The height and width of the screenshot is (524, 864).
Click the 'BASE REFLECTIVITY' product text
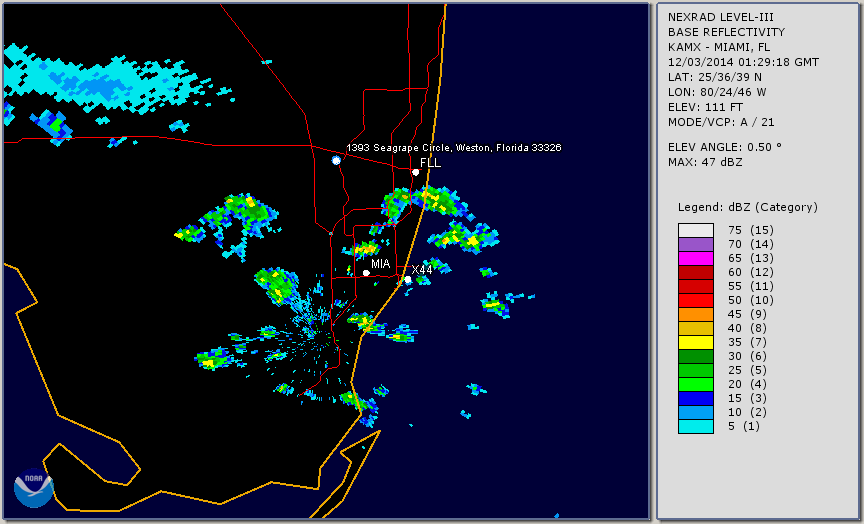726,32
